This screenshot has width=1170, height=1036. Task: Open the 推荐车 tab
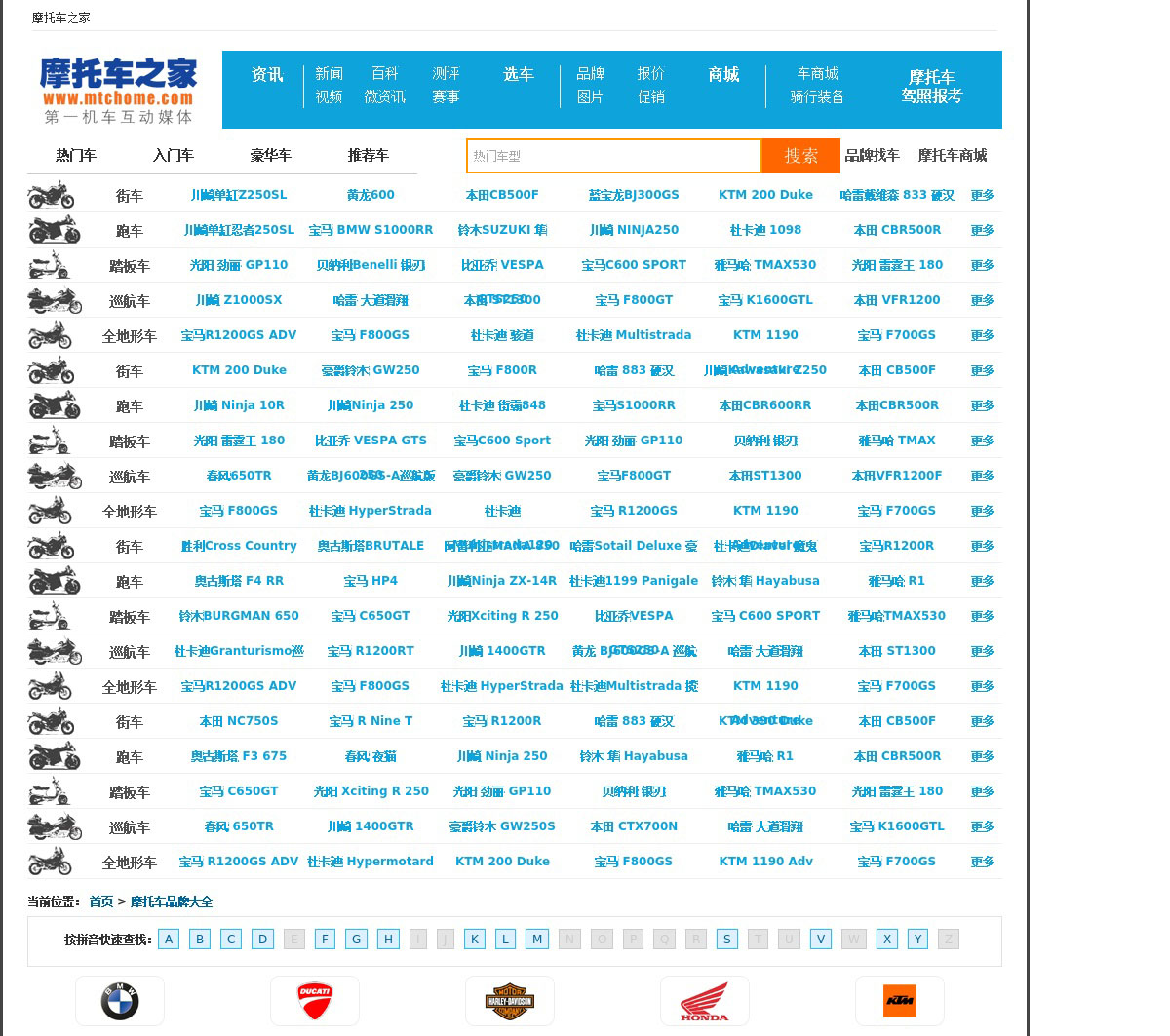point(369,155)
